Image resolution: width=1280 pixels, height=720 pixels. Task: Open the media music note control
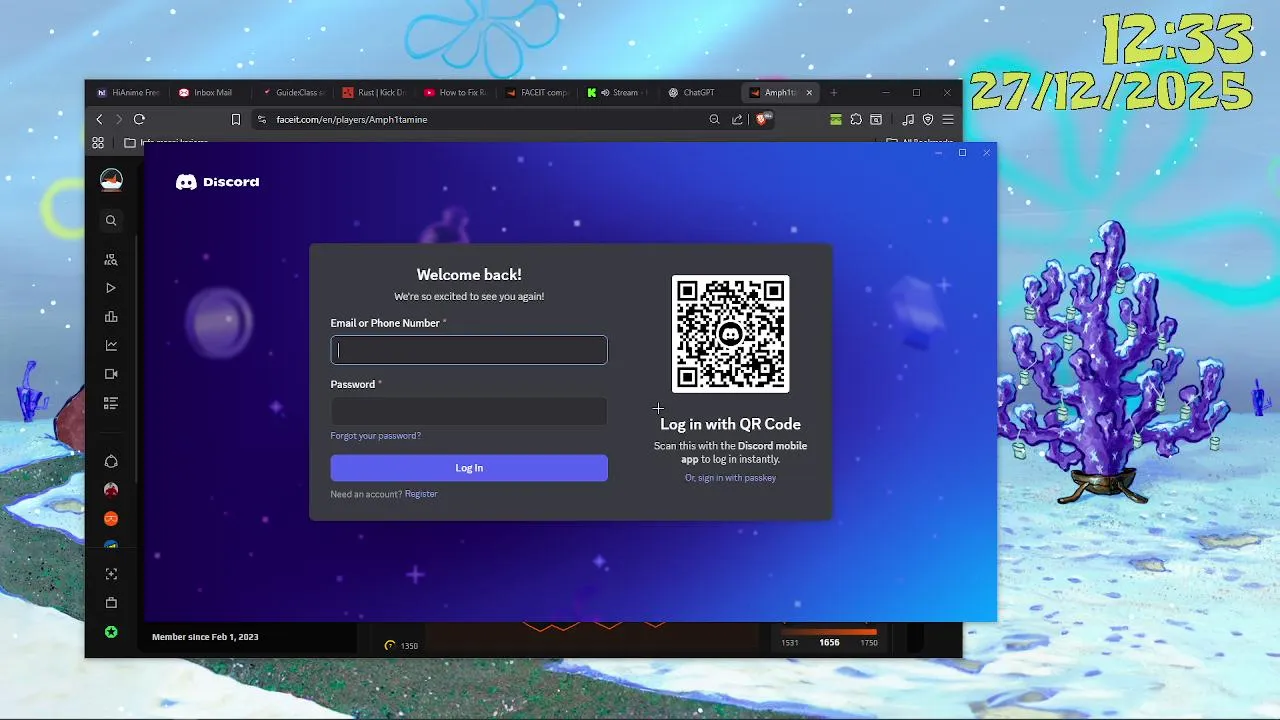[908, 119]
